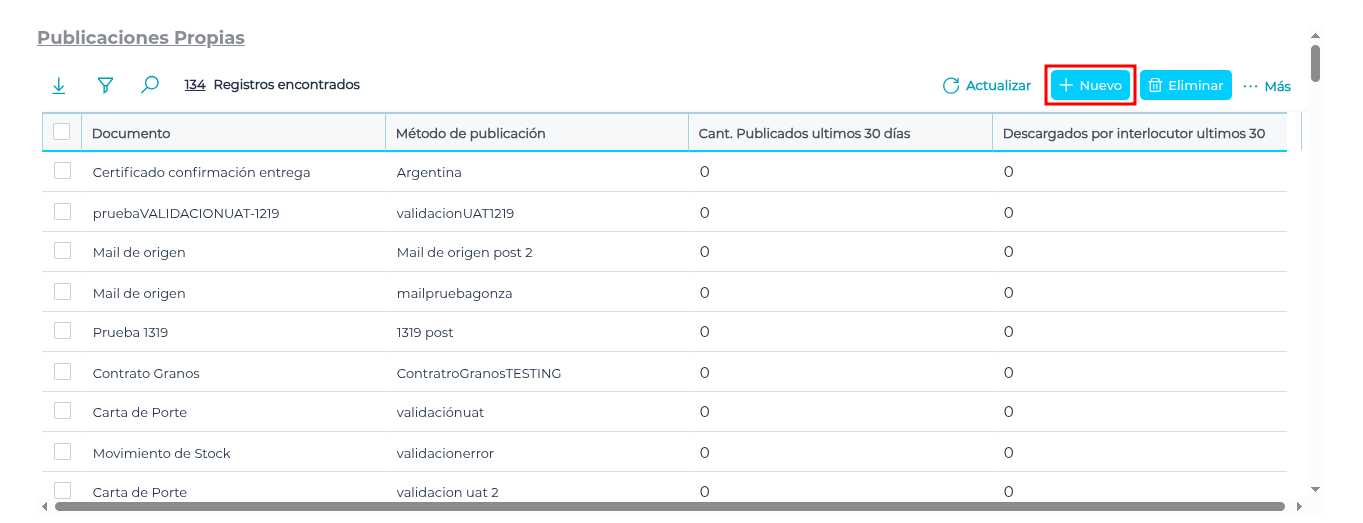Click the magnifying glass search icon

click(x=150, y=86)
